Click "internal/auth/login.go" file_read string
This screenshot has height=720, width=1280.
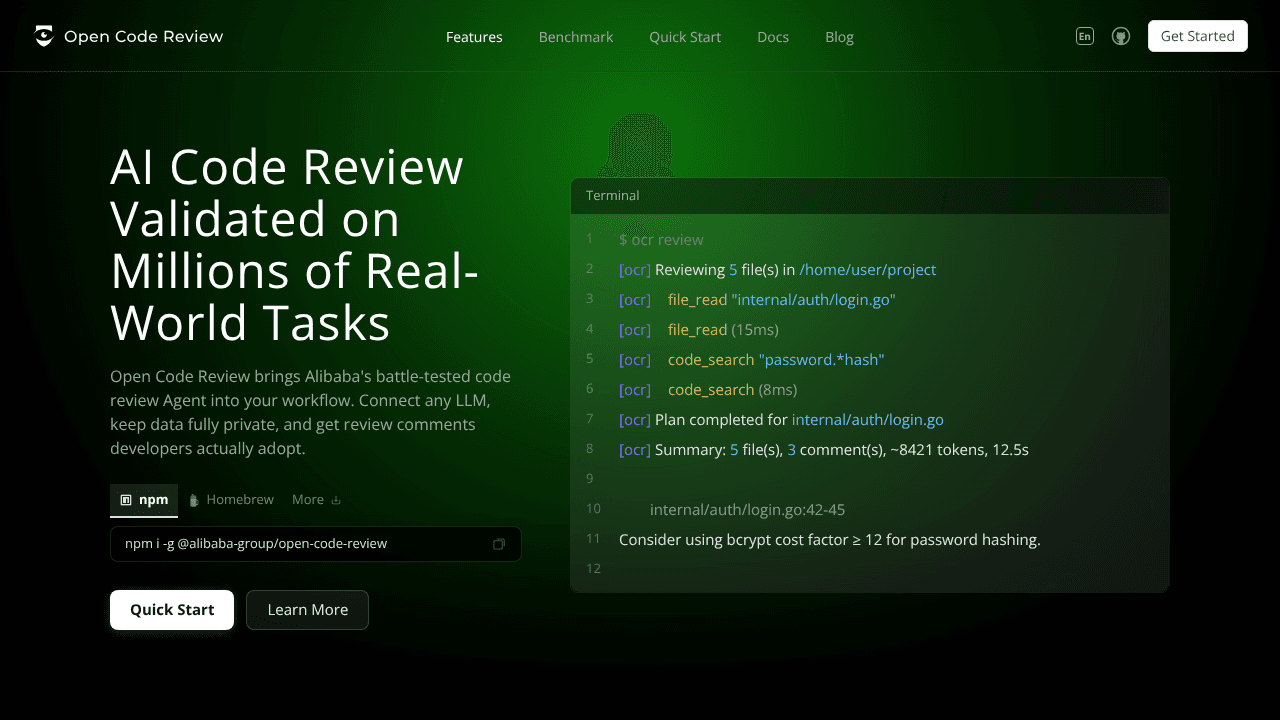click(x=813, y=300)
